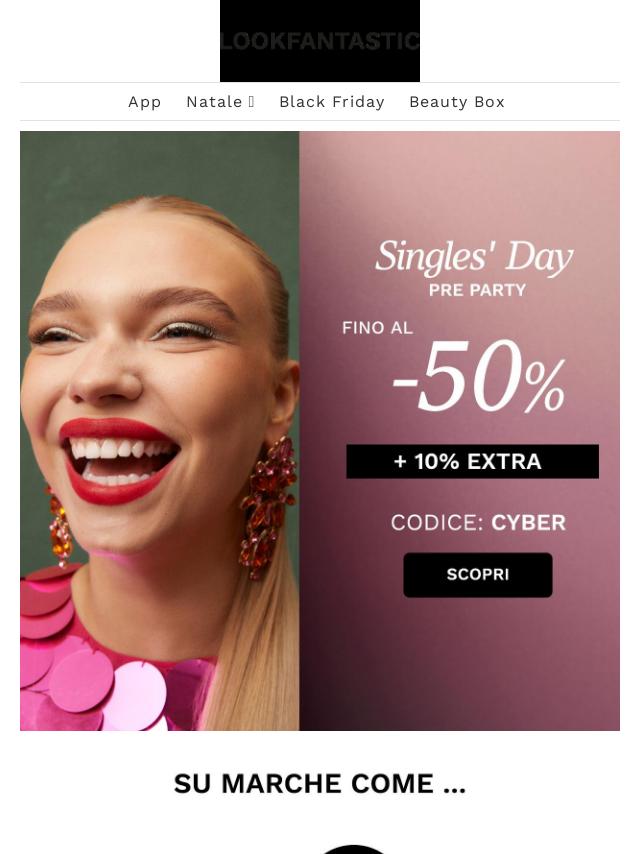Go to the Natale menu item
640x854 pixels.
[x=214, y=102]
